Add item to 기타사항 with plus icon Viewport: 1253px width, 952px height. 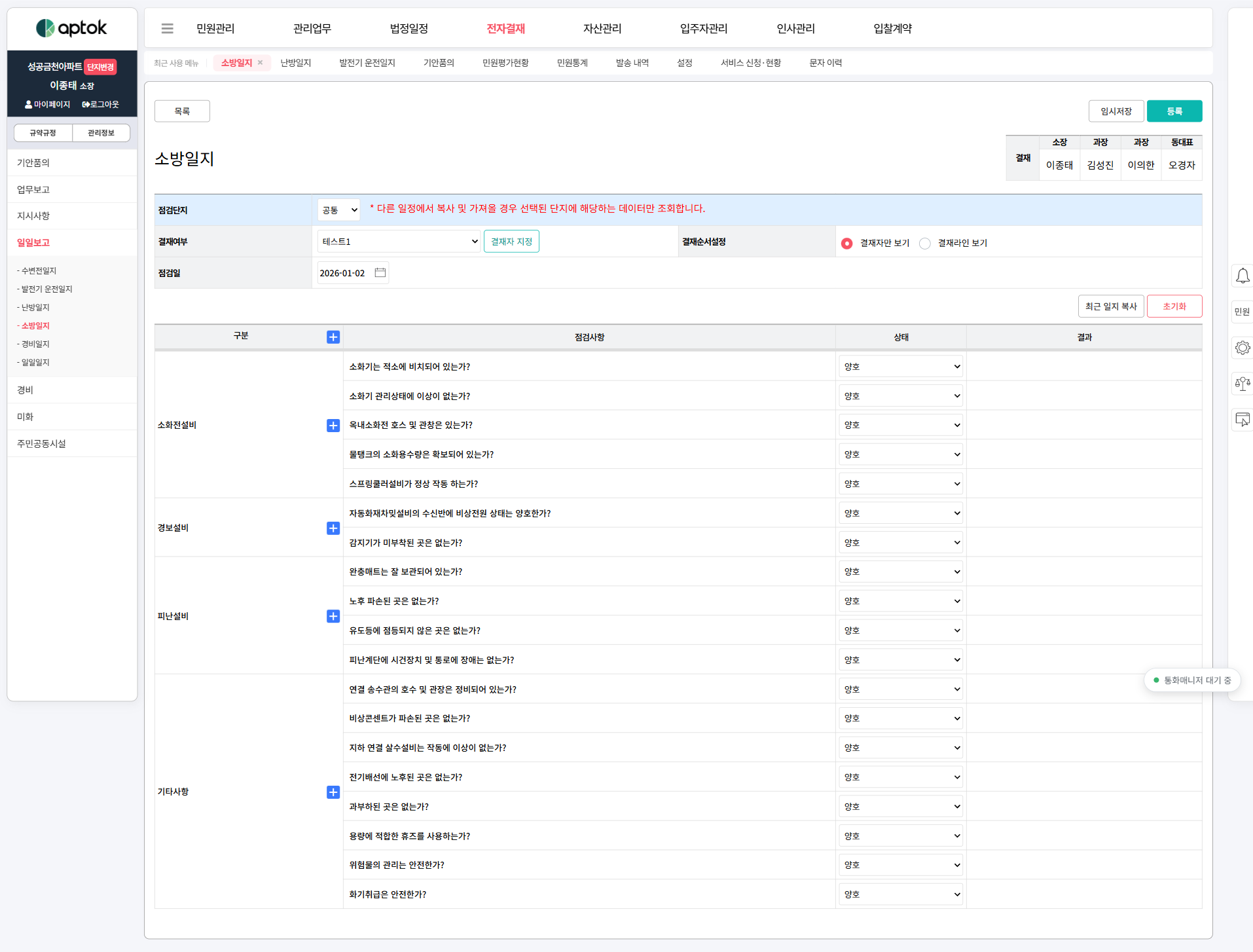point(333,792)
